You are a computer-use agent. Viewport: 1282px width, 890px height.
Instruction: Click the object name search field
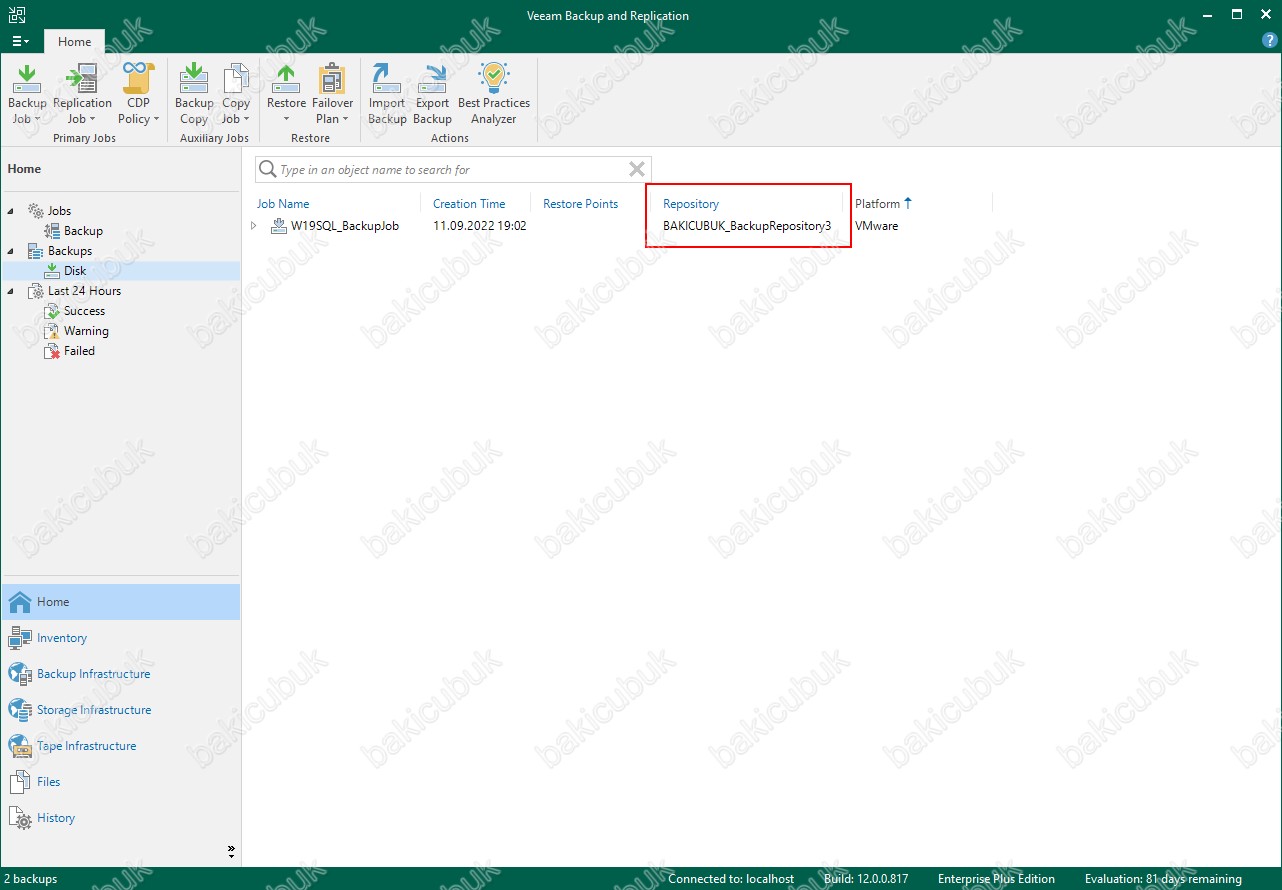pos(452,169)
